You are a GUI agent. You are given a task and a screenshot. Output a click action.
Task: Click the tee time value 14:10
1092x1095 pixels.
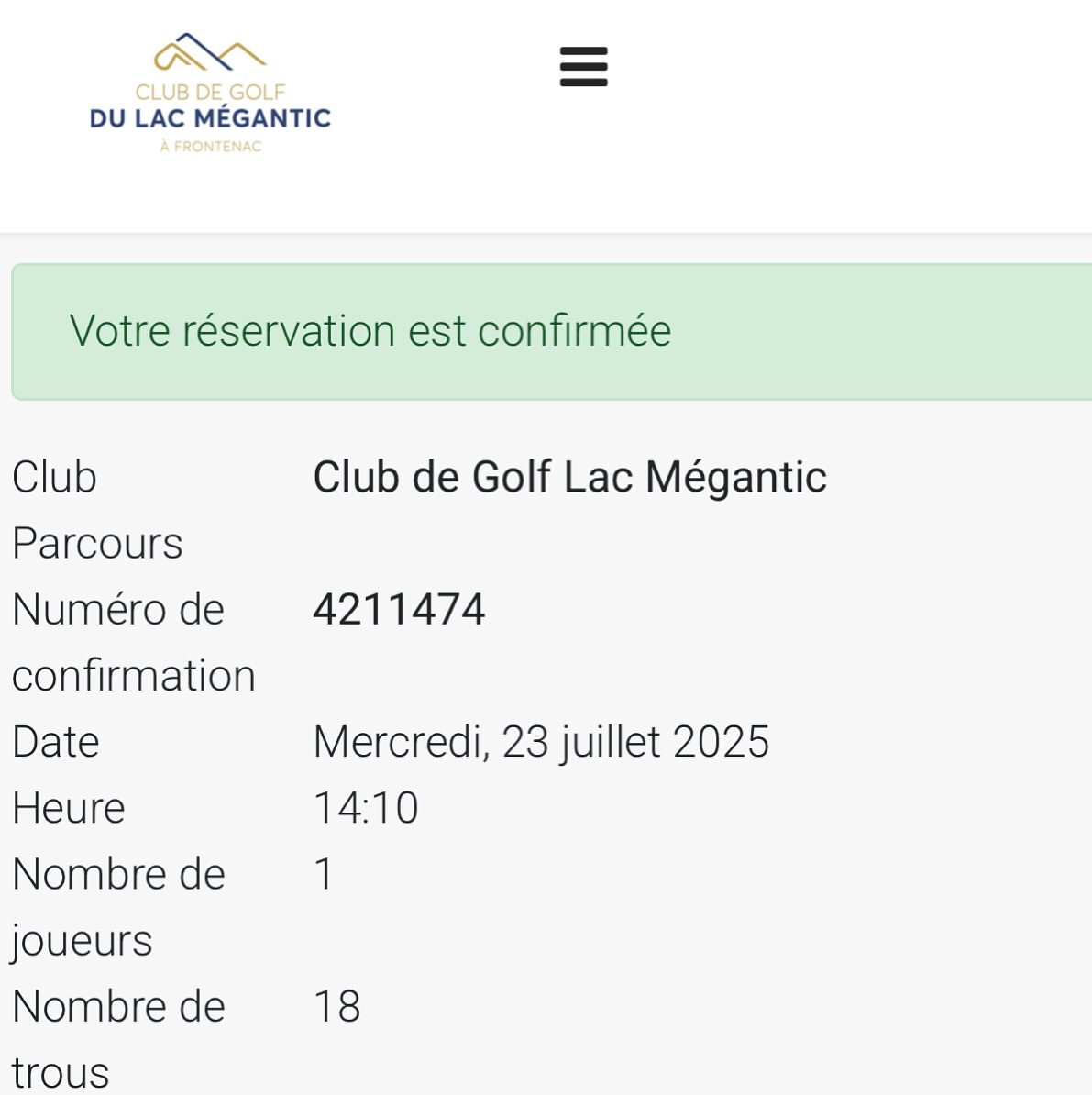click(366, 808)
